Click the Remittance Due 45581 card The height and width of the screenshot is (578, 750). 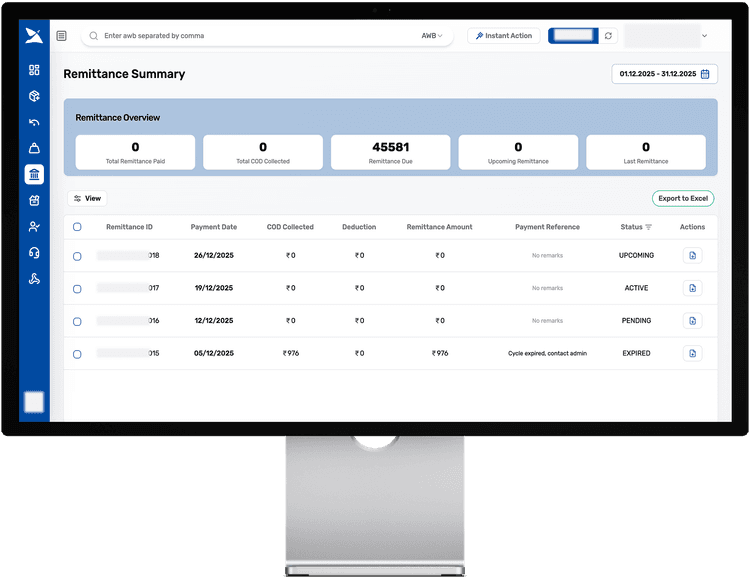coord(391,152)
